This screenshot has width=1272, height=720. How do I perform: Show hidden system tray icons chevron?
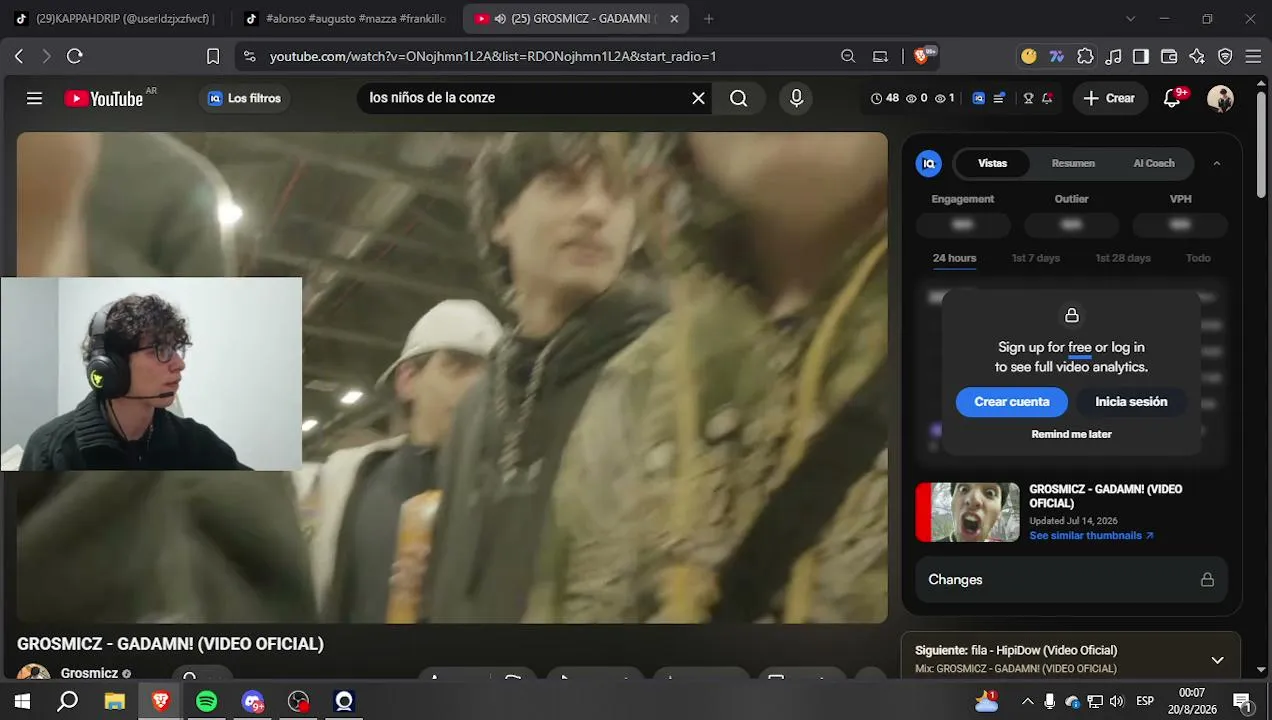pyautogui.click(x=1027, y=701)
